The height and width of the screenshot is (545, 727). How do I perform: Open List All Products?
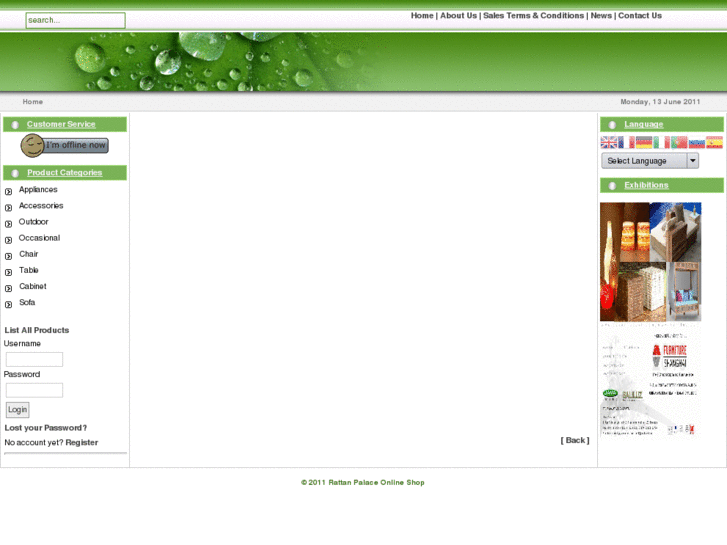tap(37, 330)
